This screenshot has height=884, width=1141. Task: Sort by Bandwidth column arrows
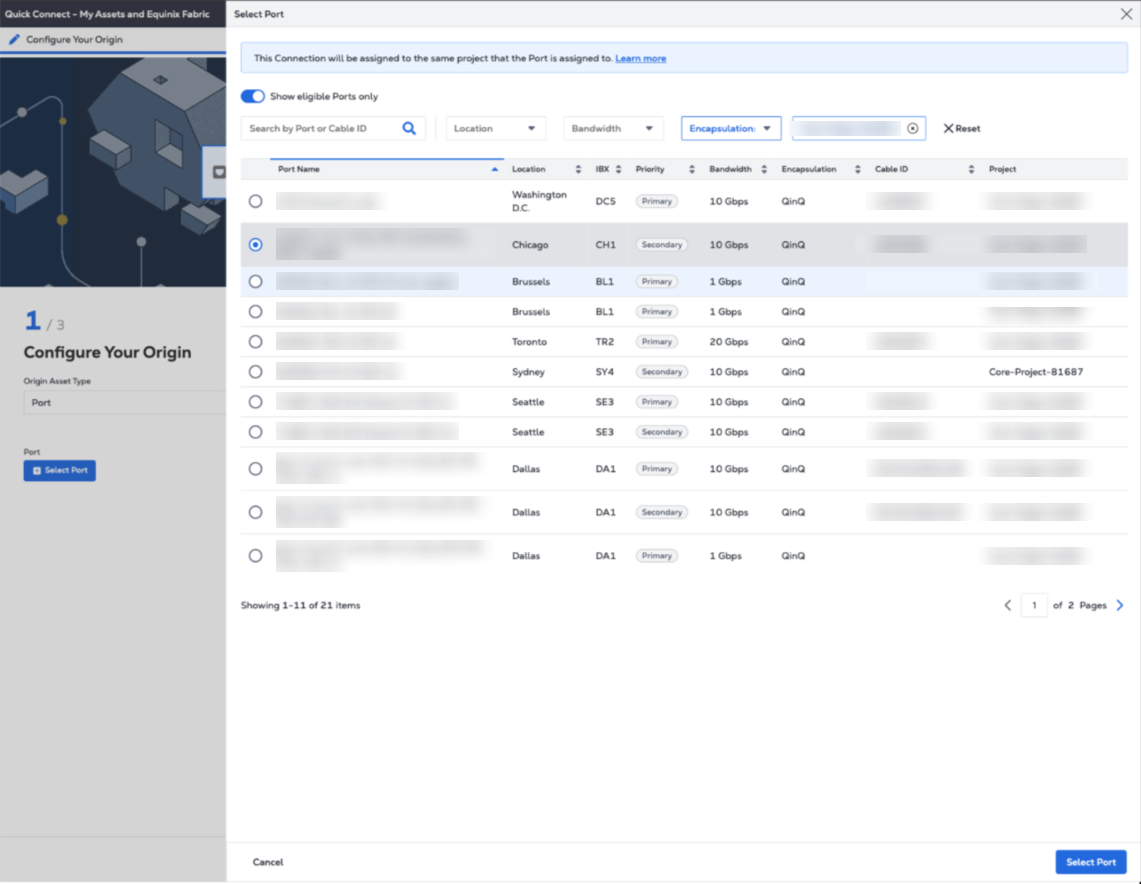coord(764,170)
